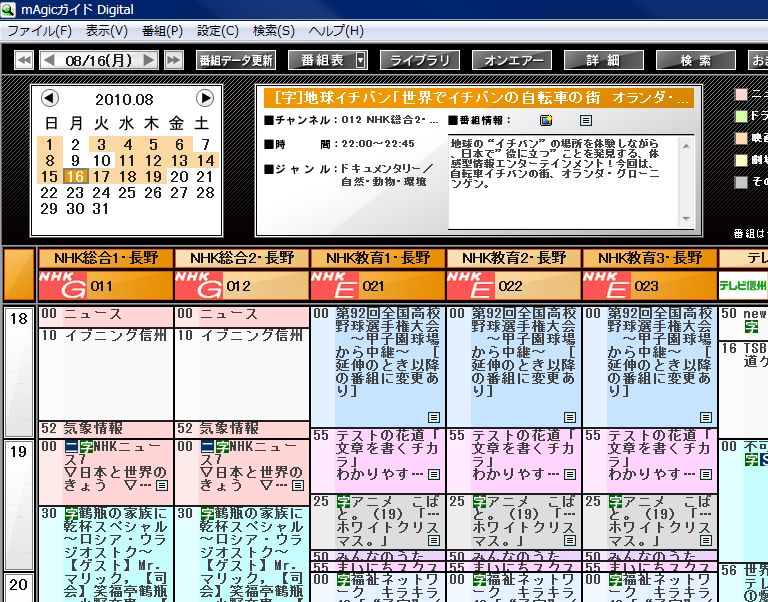This screenshot has height=602, width=768.
Task: Click the NHK G 012 channel logo
Action: point(199,285)
